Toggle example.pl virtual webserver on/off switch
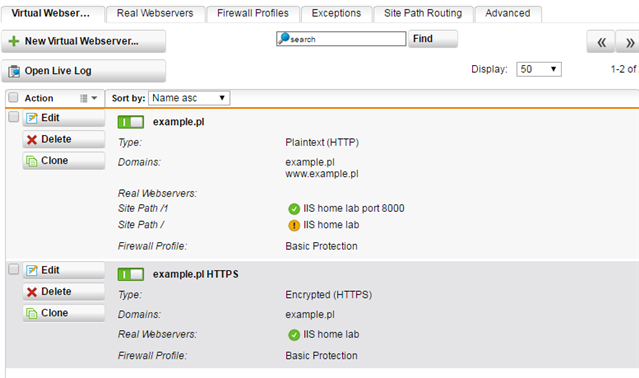 [x=131, y=122]
